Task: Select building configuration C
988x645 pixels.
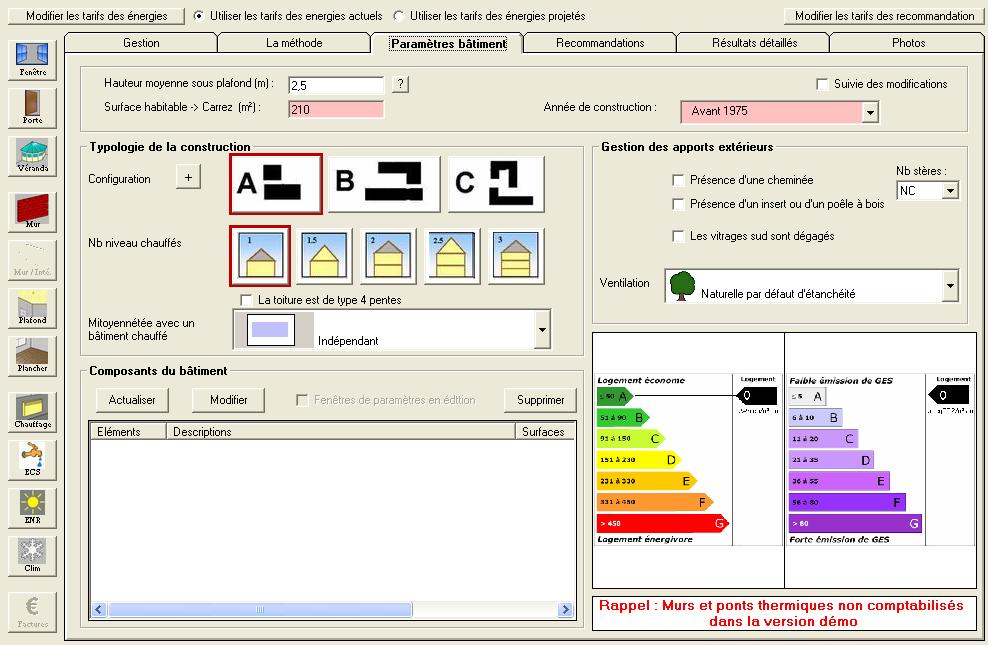Action: [x=496, y=184]
